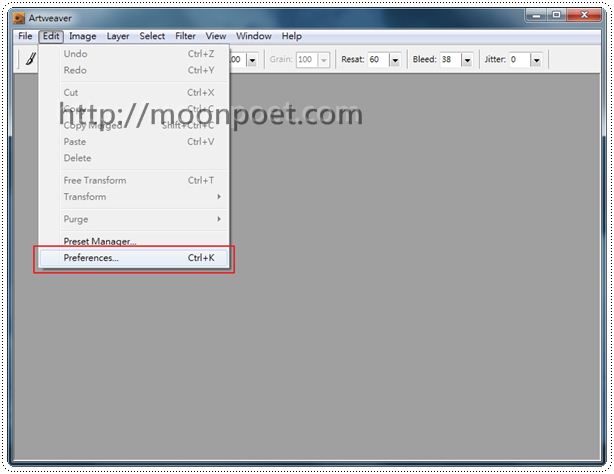The height and width of the screenshot is (474, 614).
Task: Open the View menu
Action: pyautogui.click(x=216, y=36)
